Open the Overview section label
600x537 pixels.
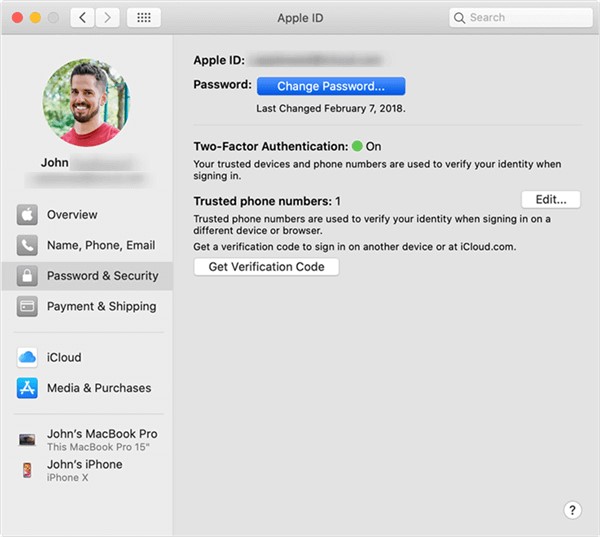coord(72,215)
